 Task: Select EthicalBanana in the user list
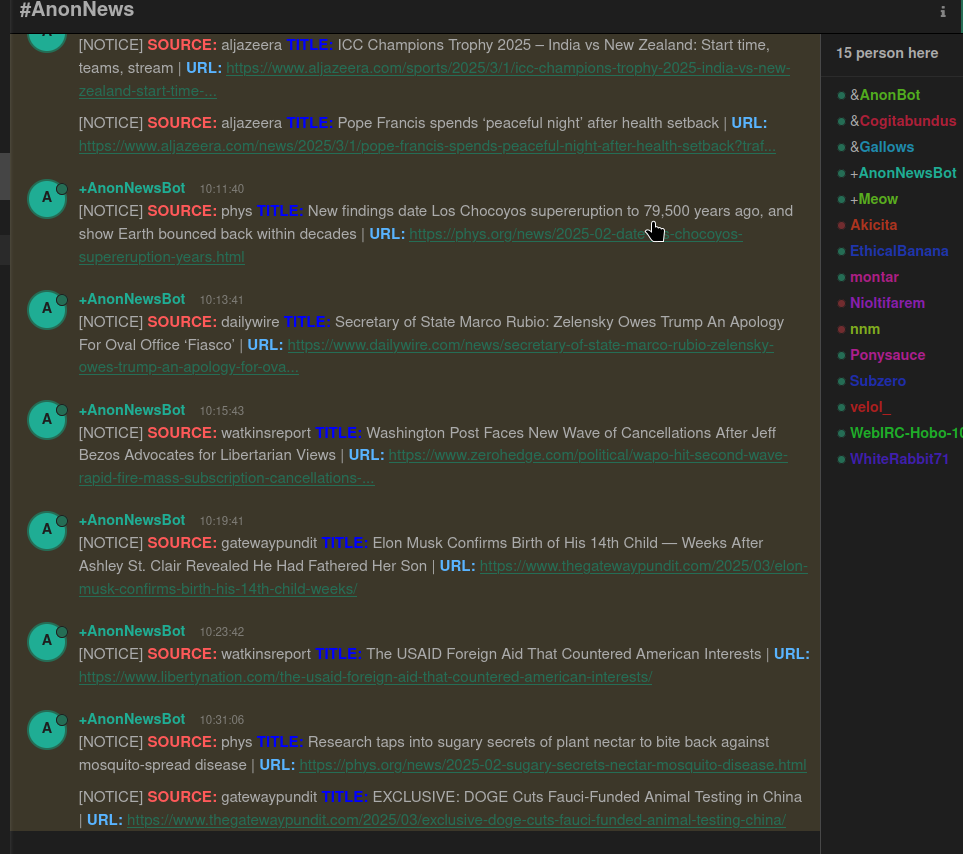pos(899,251)
